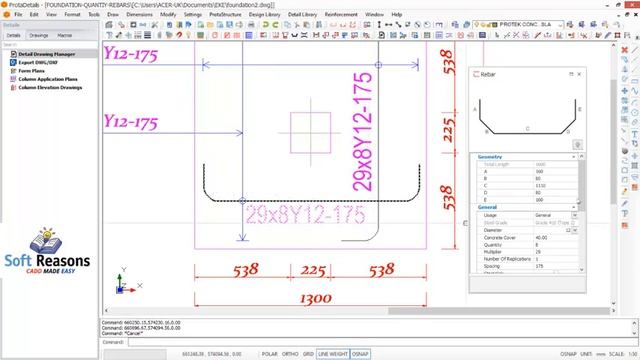Click the pin icon on the Rebar panel

coord(571,74)
